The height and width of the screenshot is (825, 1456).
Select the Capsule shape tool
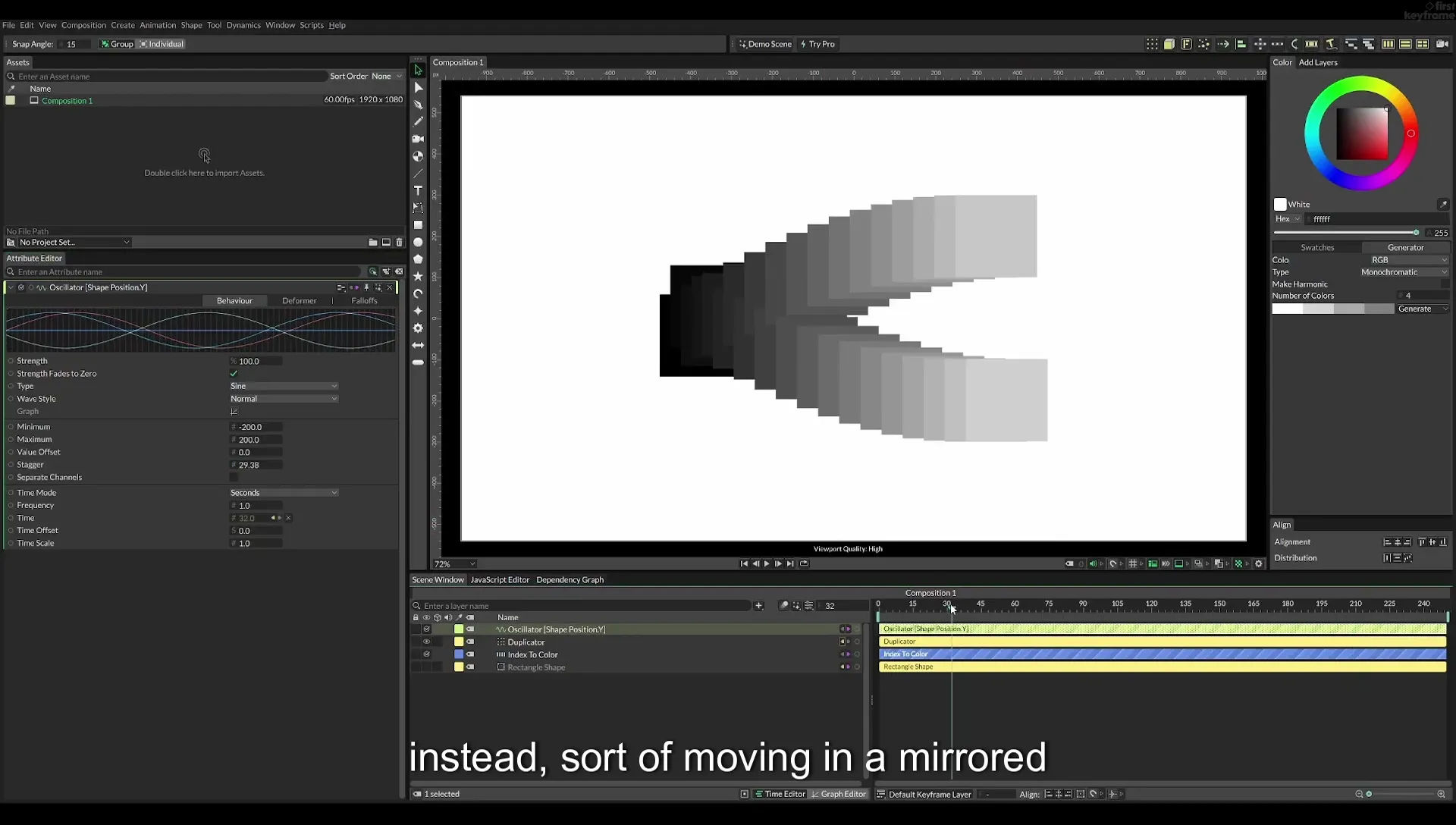pos(418,362)
